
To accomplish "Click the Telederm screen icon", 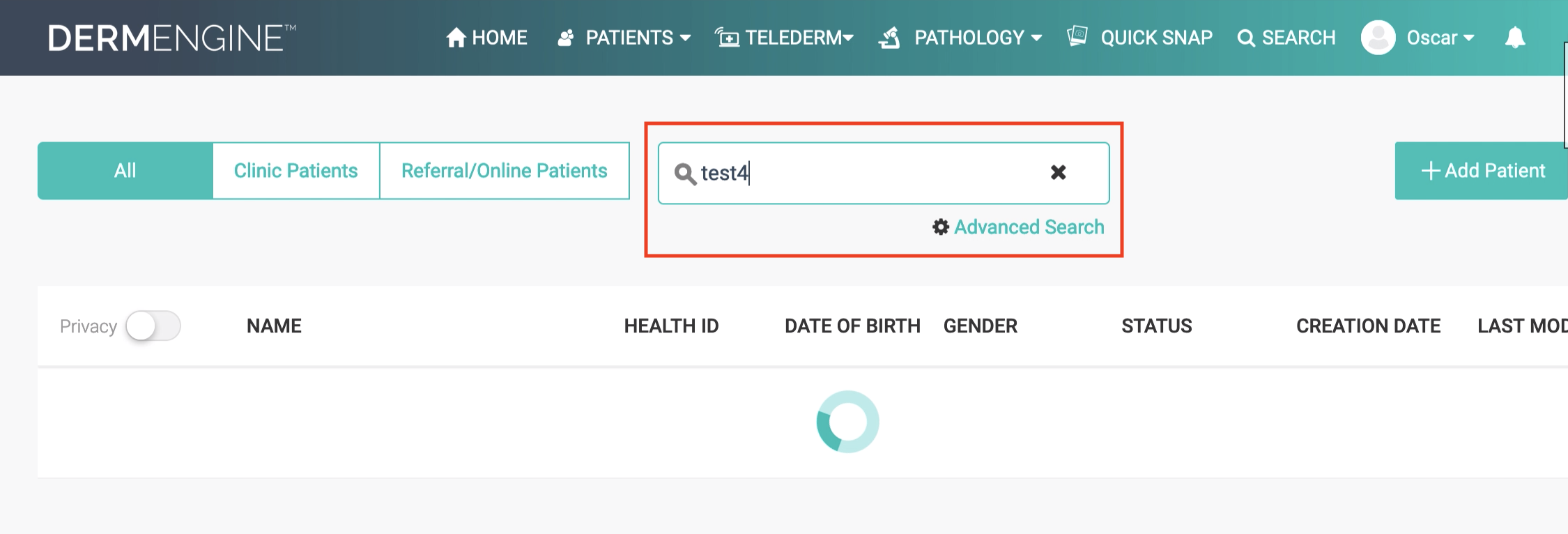I will click(x=727, y=38).
